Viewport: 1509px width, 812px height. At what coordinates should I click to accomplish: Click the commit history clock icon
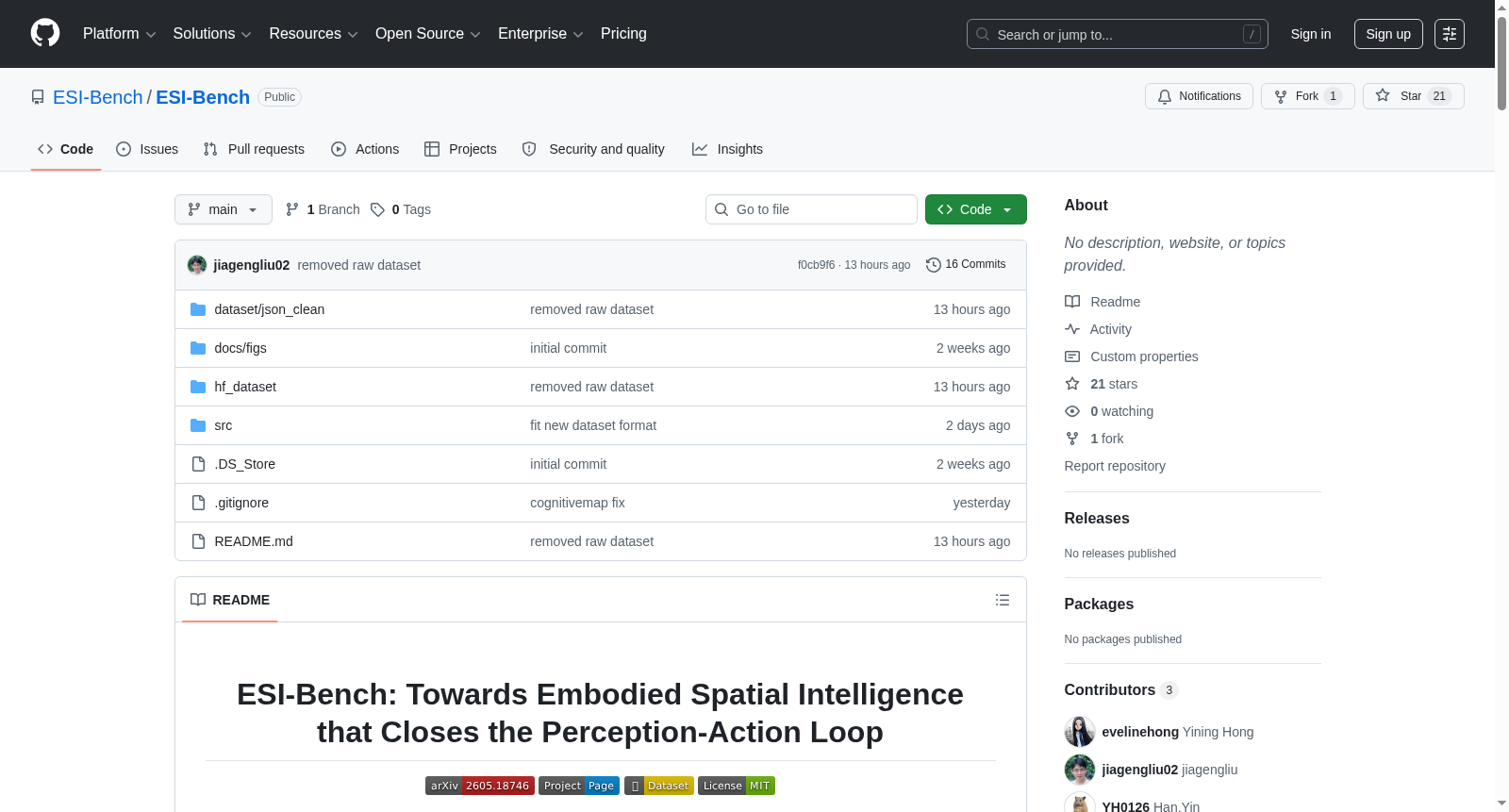click(934, 265)
